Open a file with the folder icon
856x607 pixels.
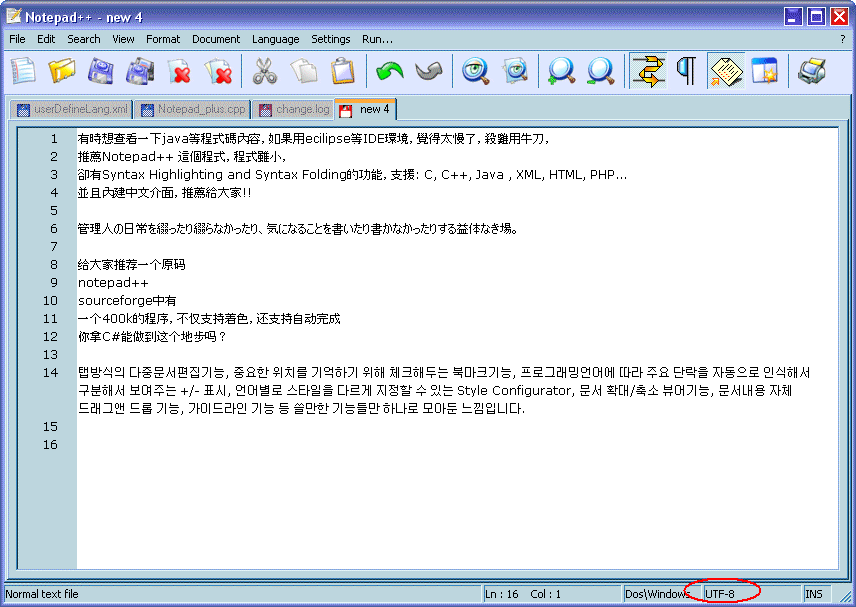[62, 71]
